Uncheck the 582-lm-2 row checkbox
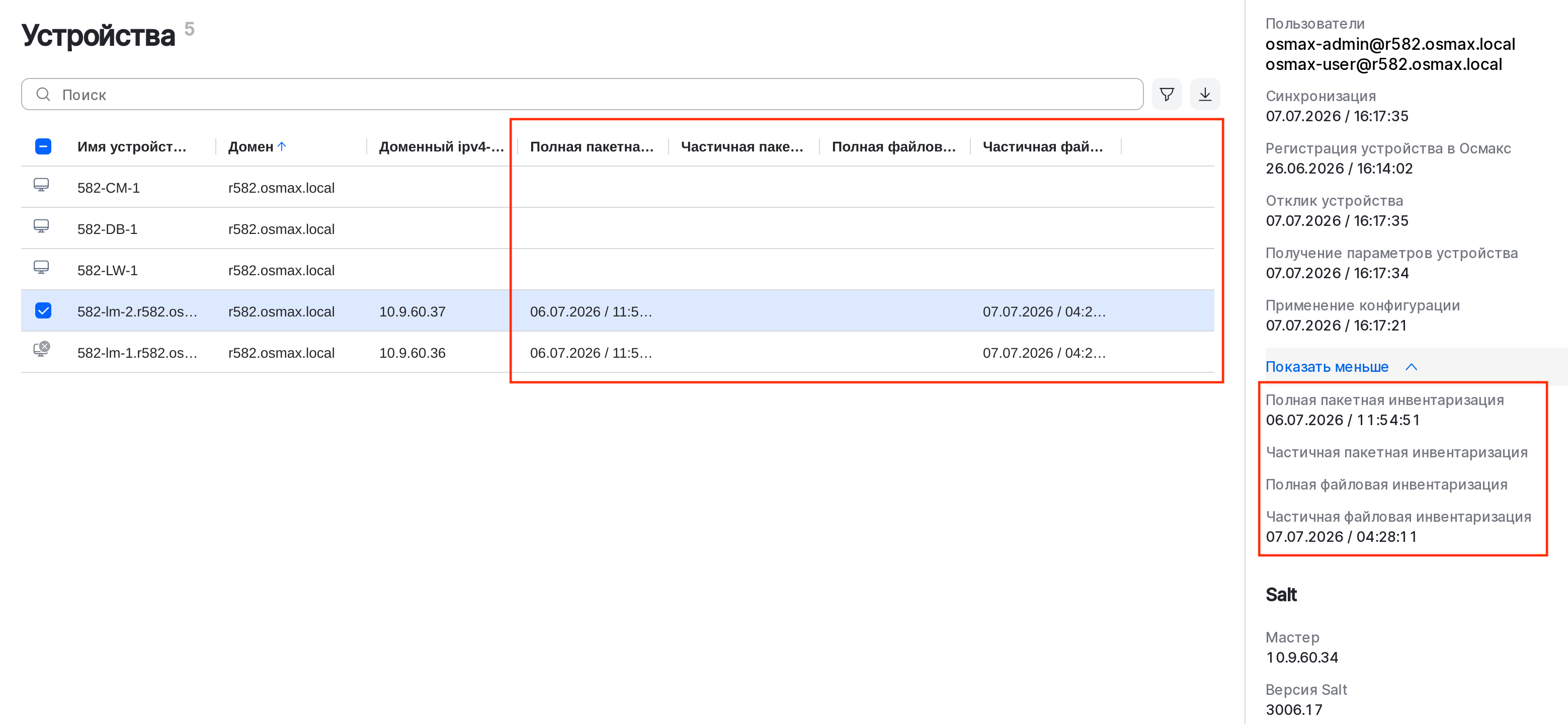The height and width of the screenshot is (724, 1568). pos(43,310)
